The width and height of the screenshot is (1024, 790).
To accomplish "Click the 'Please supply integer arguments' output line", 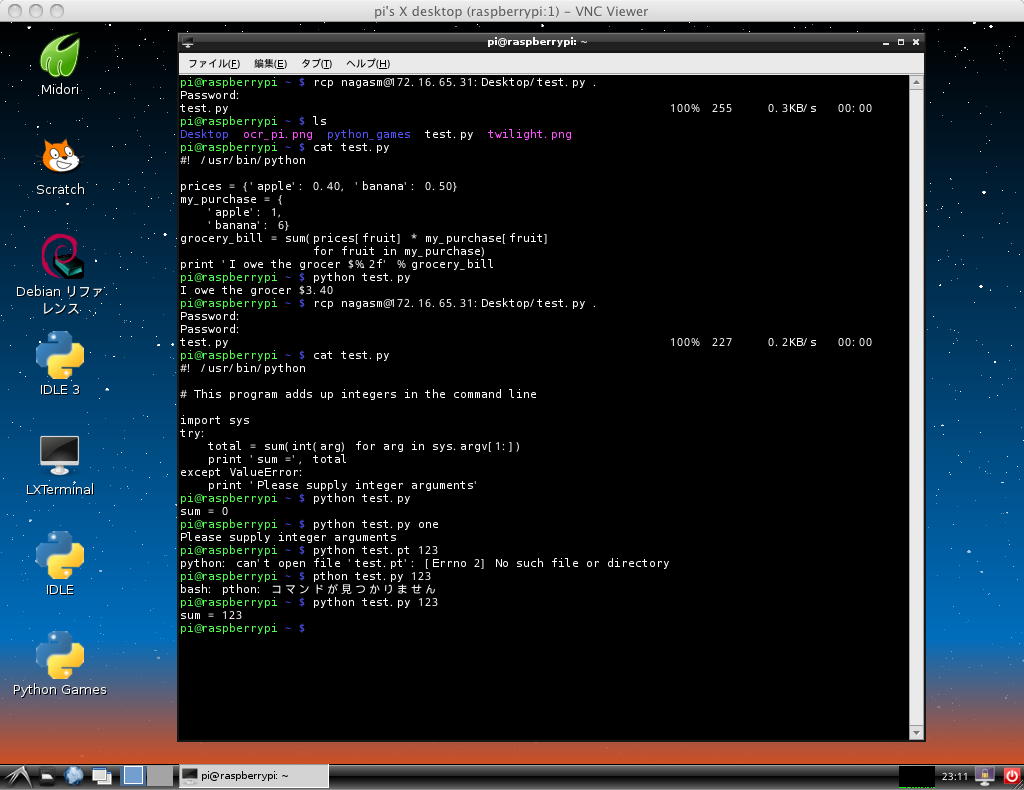I will tap(288, 537).
